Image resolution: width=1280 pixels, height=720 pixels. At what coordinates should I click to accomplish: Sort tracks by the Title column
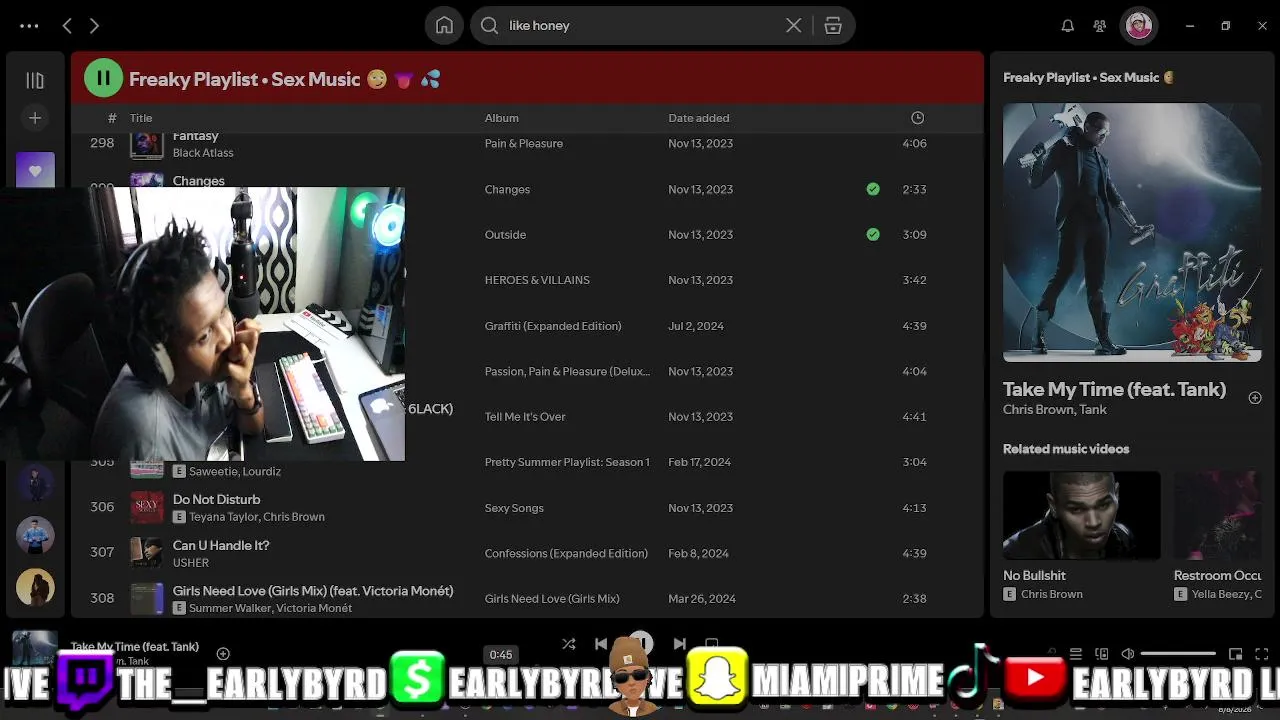(141, 118)
